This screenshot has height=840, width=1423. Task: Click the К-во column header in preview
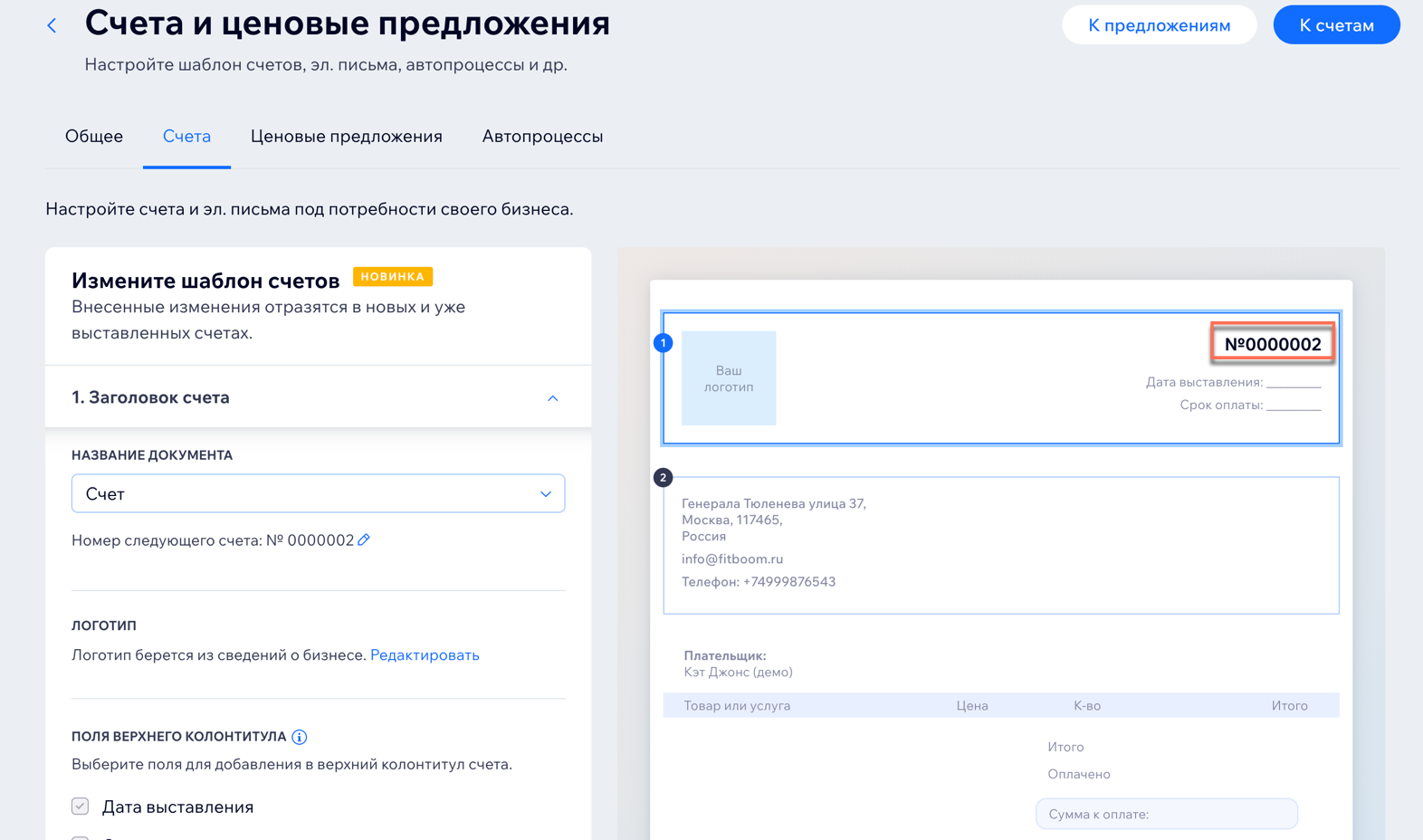tap(1087, 705)
